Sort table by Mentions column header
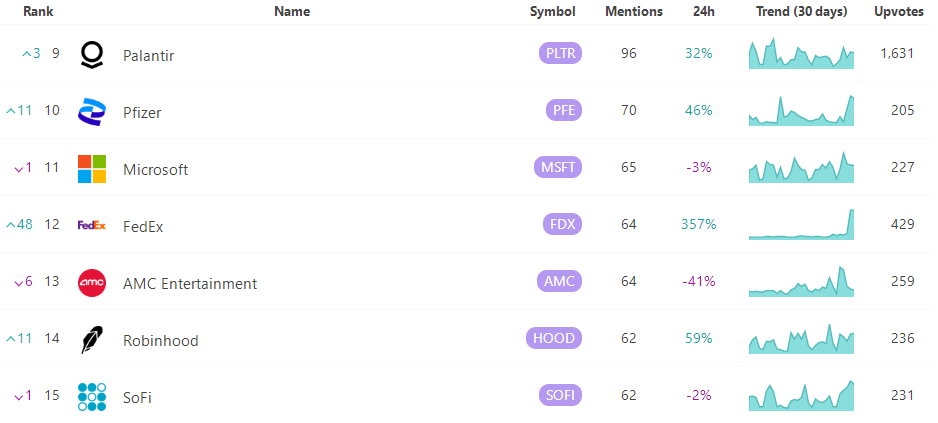This screenshot has height=423, width=938. 634,11
